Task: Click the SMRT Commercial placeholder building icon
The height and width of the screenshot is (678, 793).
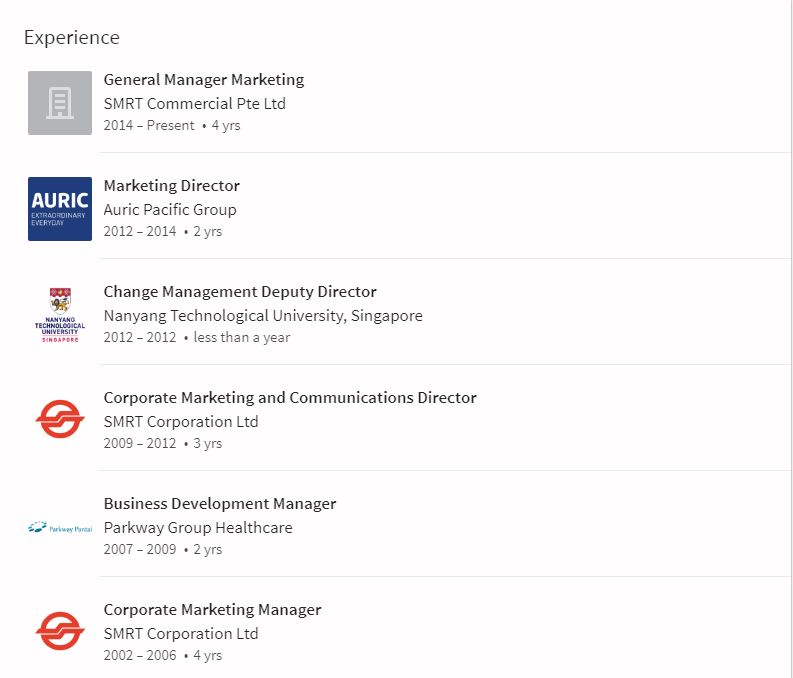Action: (60, 103)
